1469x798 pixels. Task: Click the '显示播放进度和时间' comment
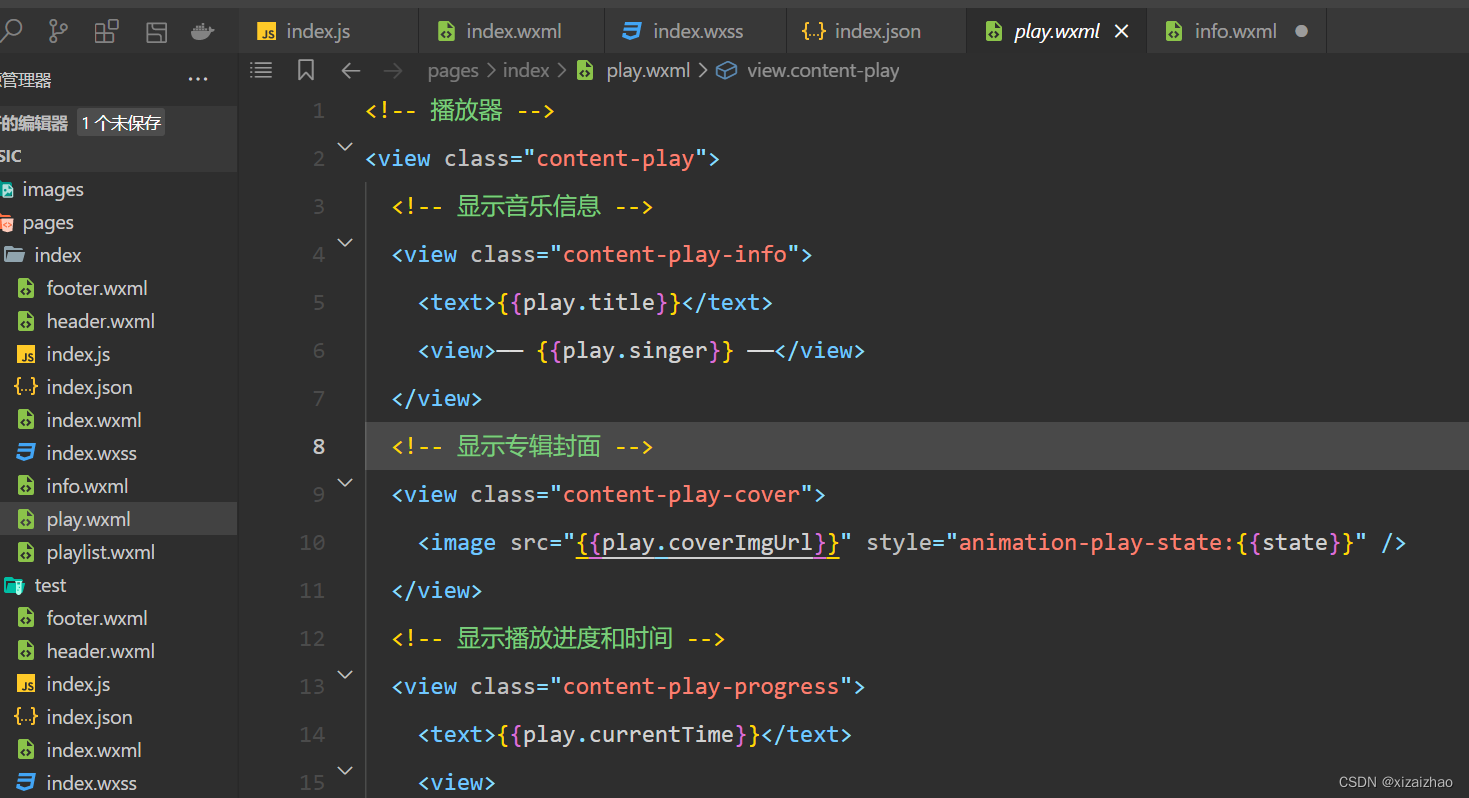[x=565, y=638]
